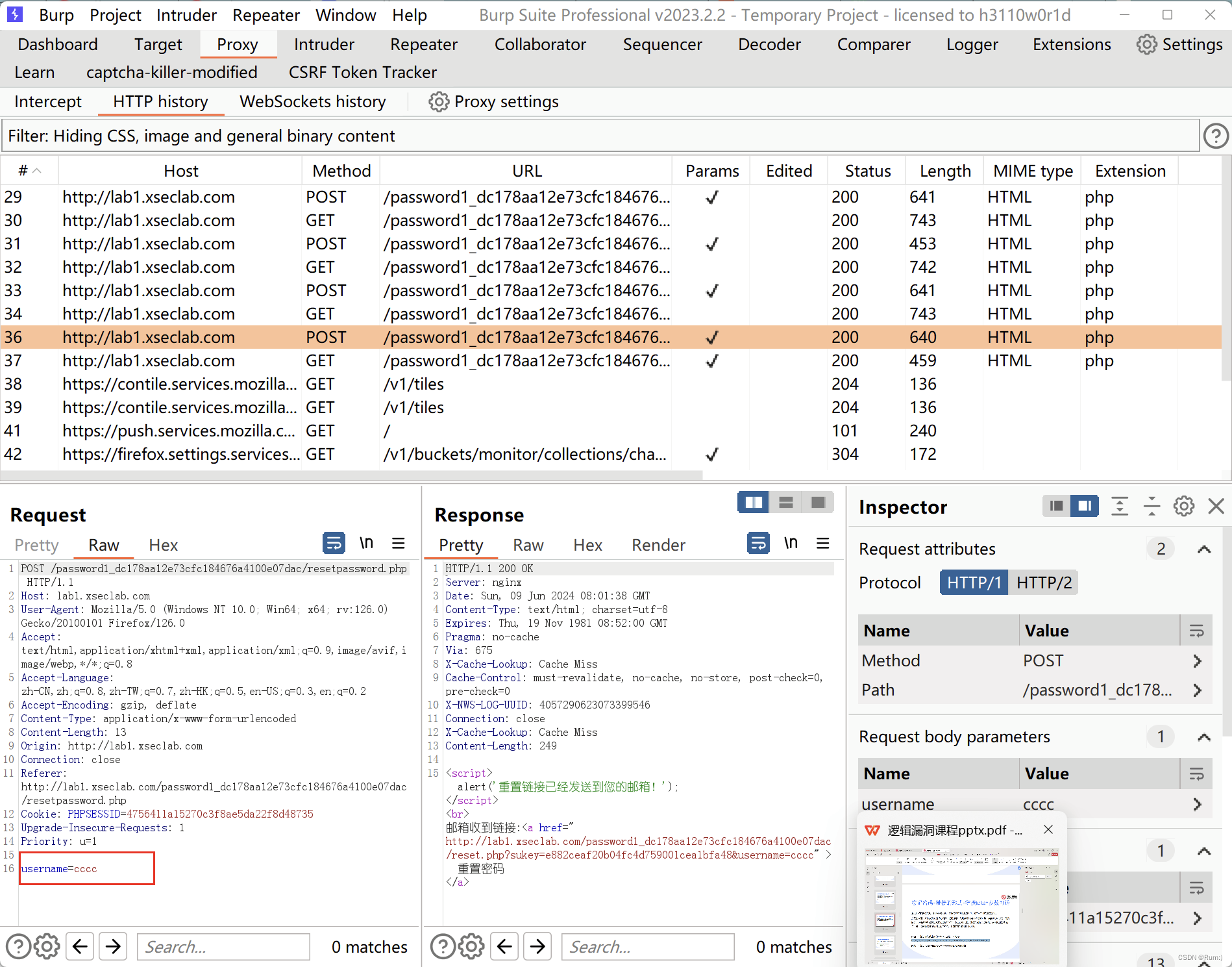The width and height of the screenshot is (1232, 967).
Task: Expand Path attribute row
Action: click(x=1197, y=690)
